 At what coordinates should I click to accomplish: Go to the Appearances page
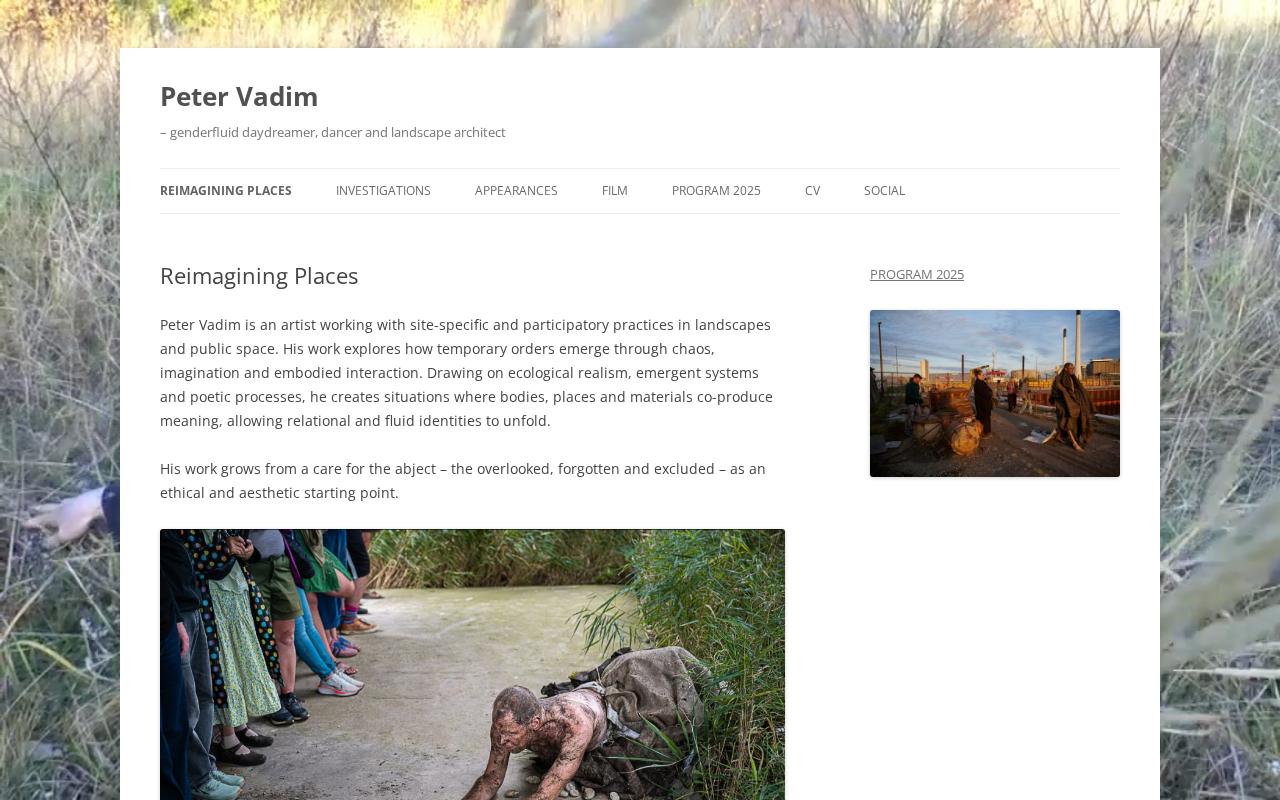coord(516,191)
